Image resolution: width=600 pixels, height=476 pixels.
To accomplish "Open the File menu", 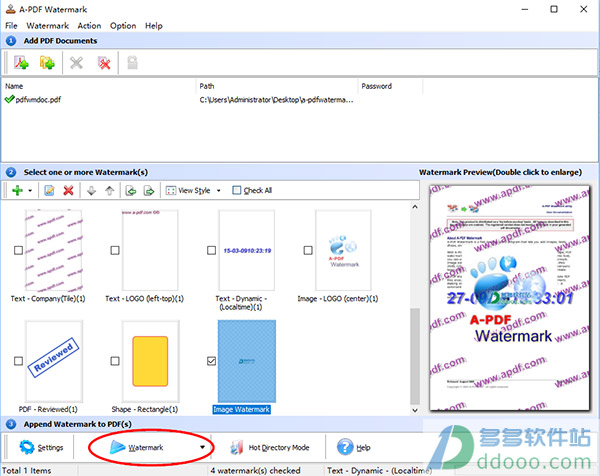I will click(x=11, y=26).
